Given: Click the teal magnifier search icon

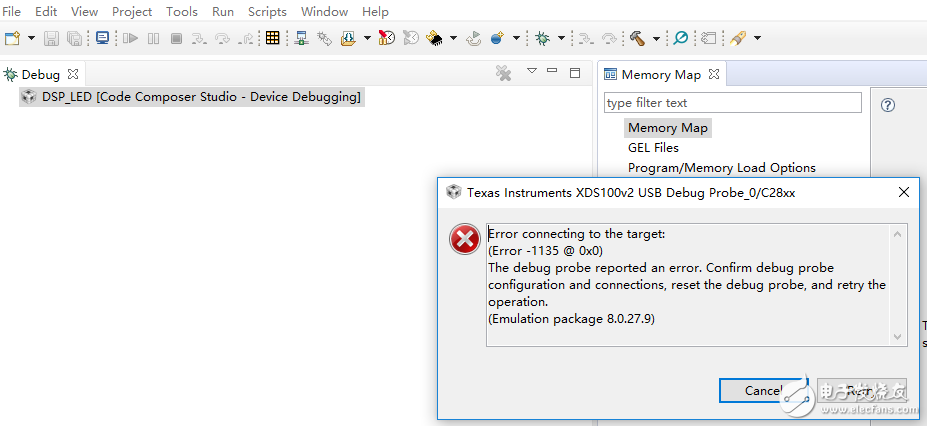Looking at the screenshot, I should coord(680,38).
